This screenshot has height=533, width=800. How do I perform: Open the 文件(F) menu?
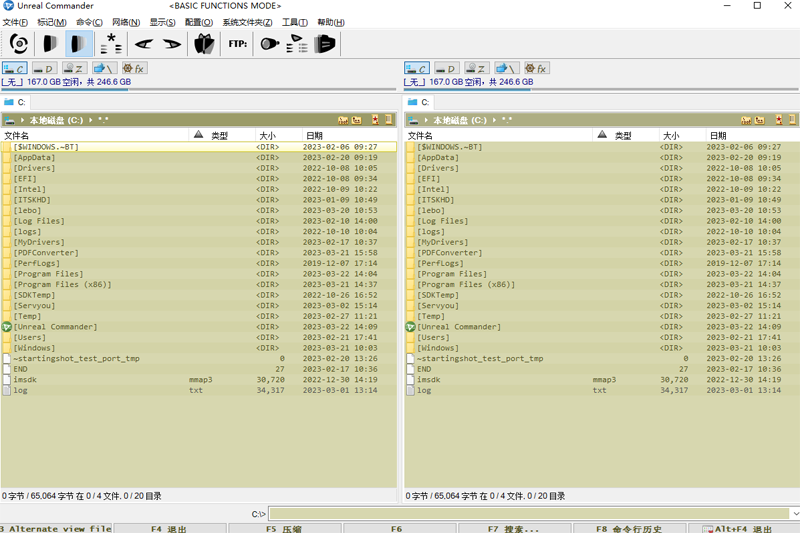click(15, 22)
